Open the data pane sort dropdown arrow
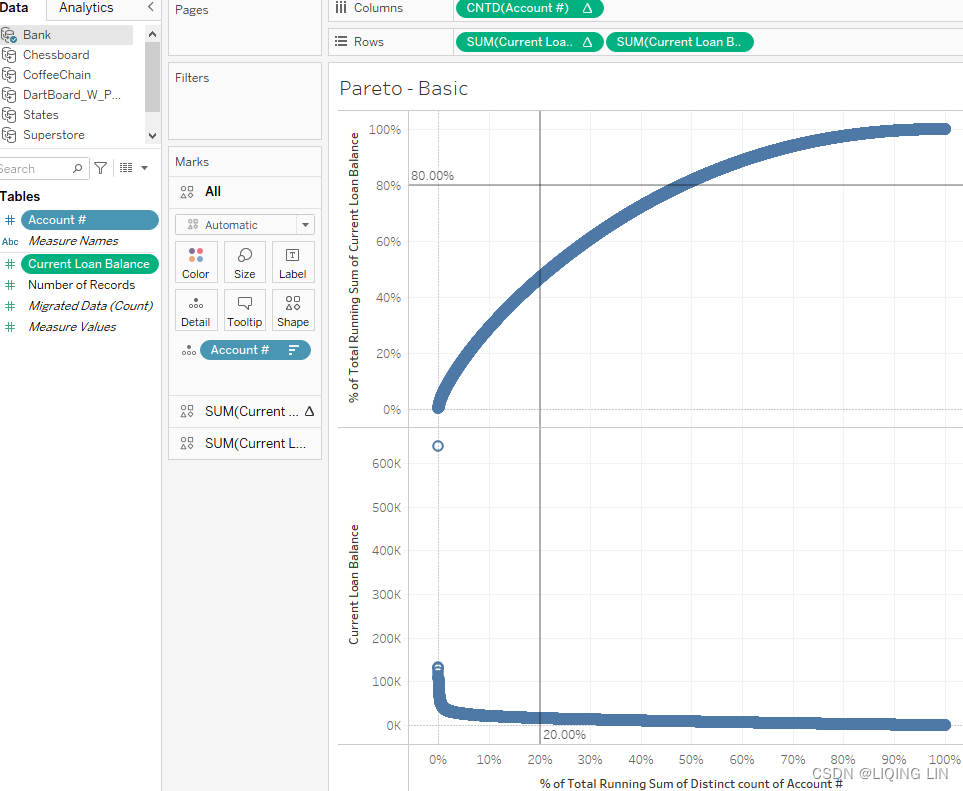 point(145,168)
